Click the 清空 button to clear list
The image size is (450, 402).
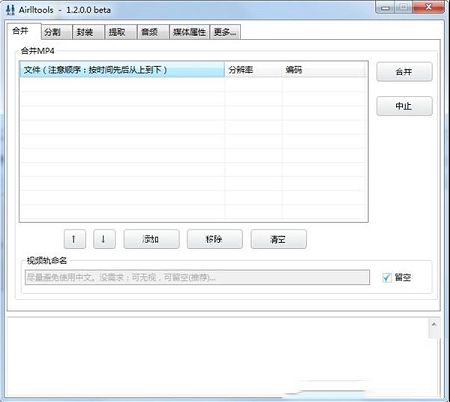click(278, 239)
